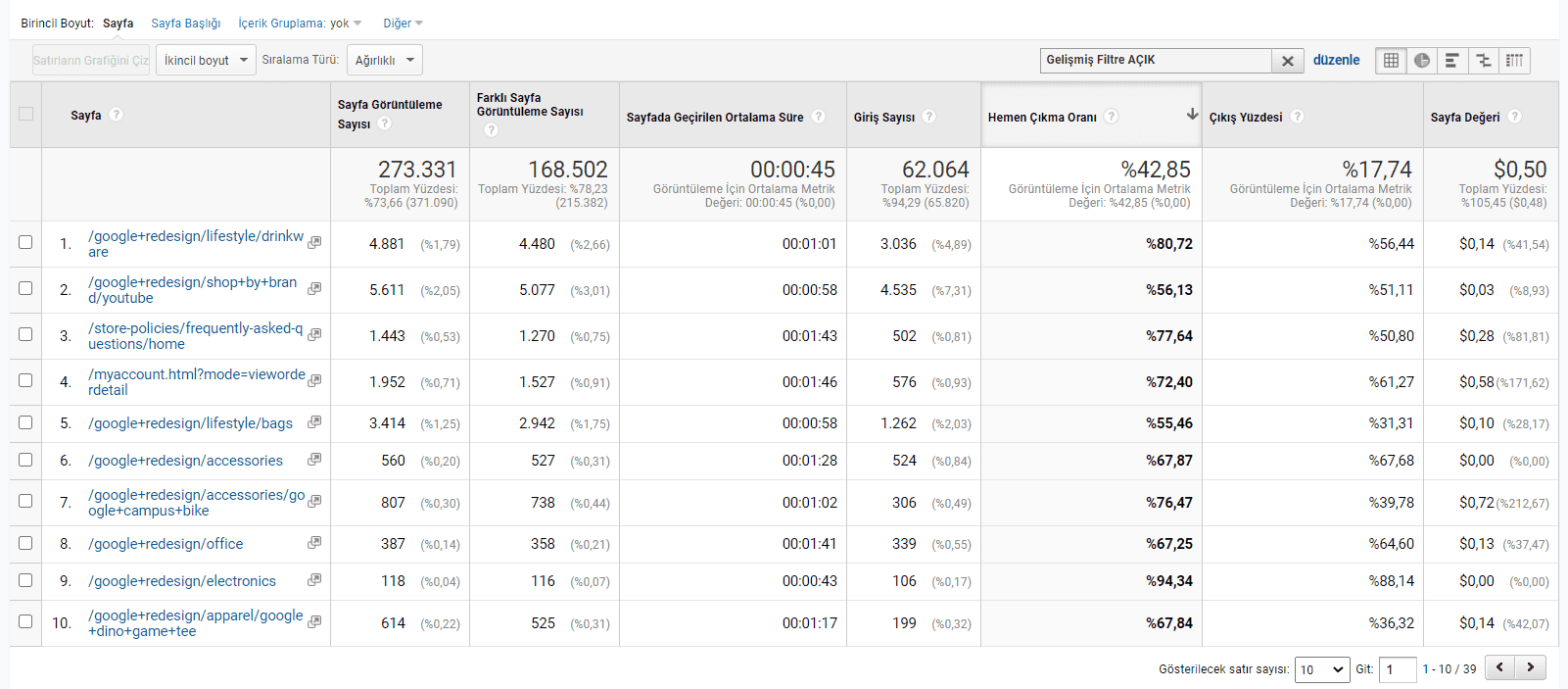The image size is (1568, 689).
Task: Open the İkincil boyut dropdown
Action: [x=206, y=61]
